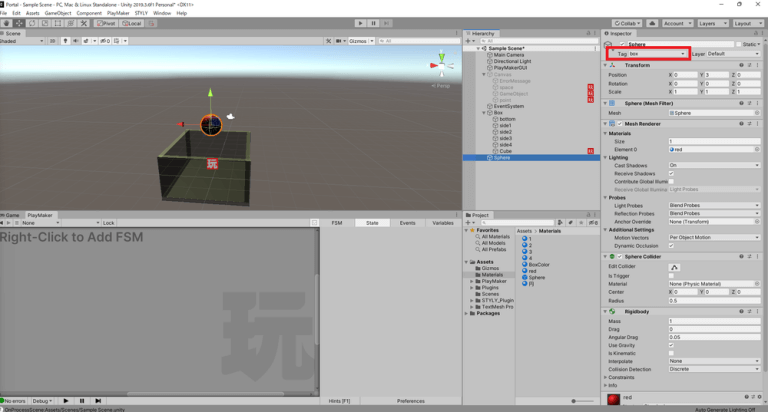768x412 pixels.
Task: Click the Edit Collider icon button
Action: pos(674,267)
